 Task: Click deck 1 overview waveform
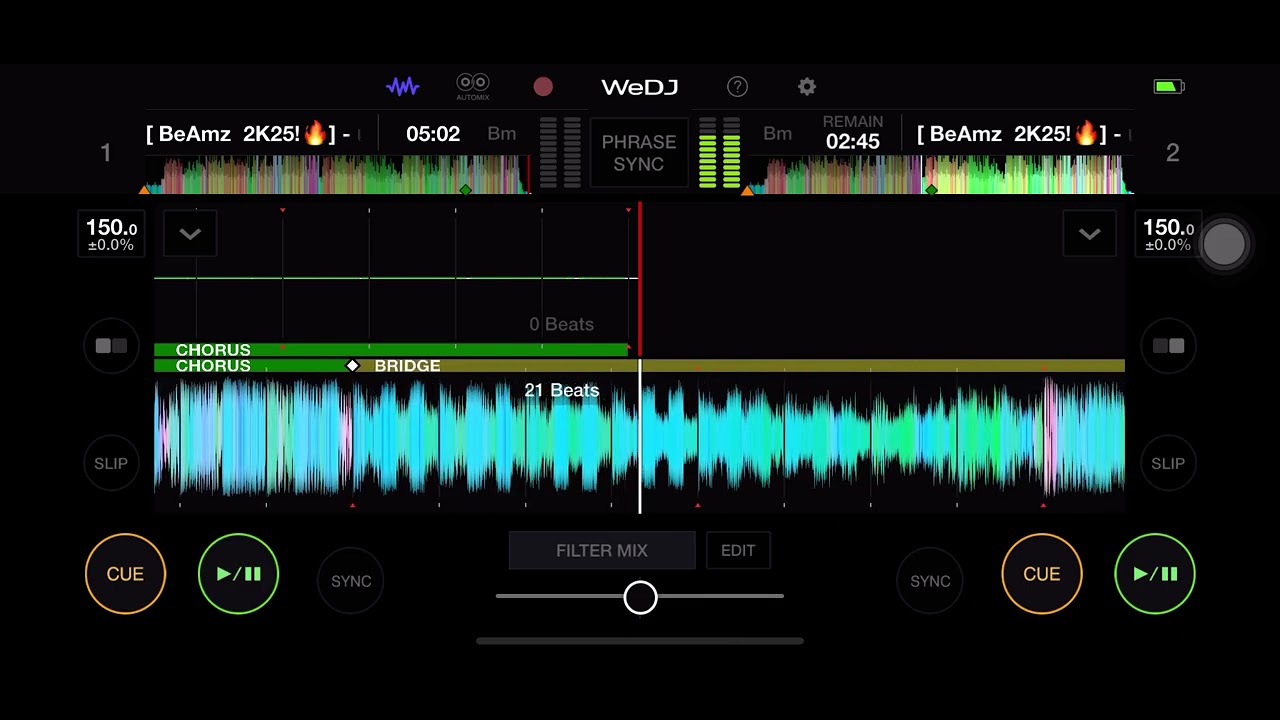pos(337,173)
